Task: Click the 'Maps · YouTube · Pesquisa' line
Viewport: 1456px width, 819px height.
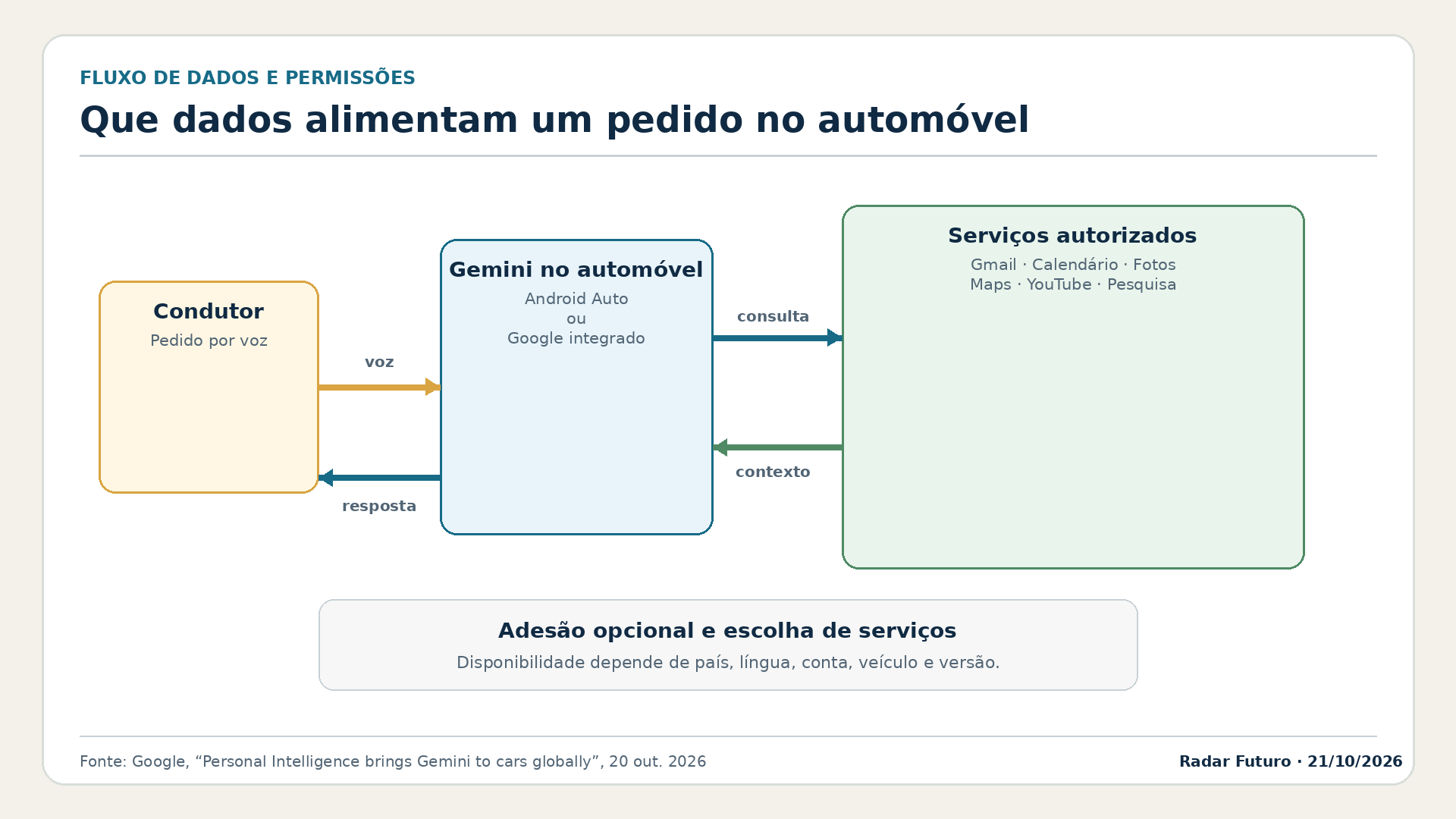Action: [x=1073, y=284]
